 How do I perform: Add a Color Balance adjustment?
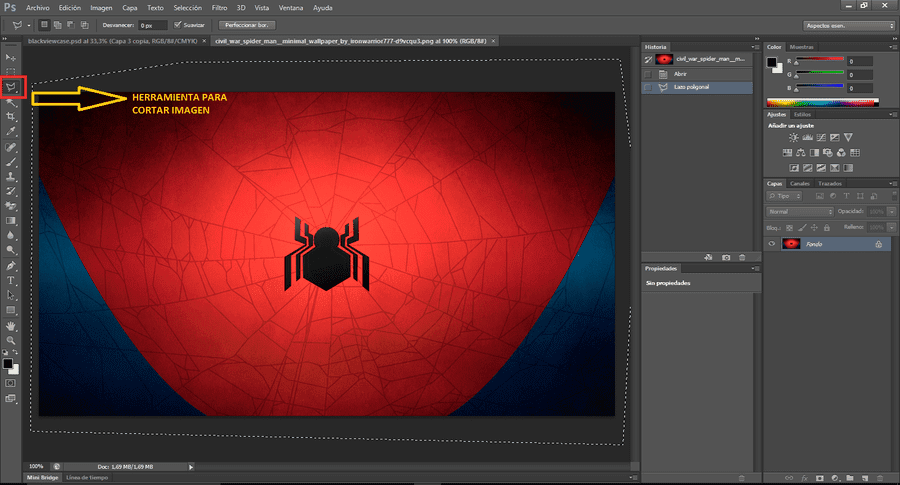(x=801, y=153)
